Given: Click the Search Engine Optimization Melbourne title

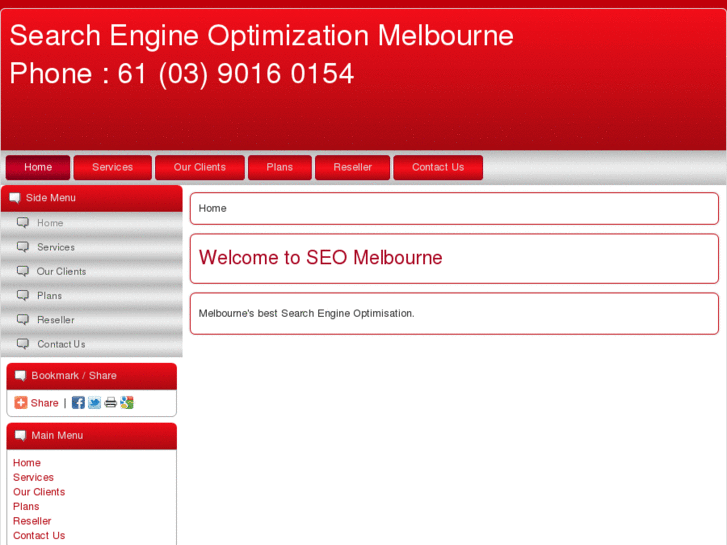Looking at the screenshot, I should [x=261, y=36].
